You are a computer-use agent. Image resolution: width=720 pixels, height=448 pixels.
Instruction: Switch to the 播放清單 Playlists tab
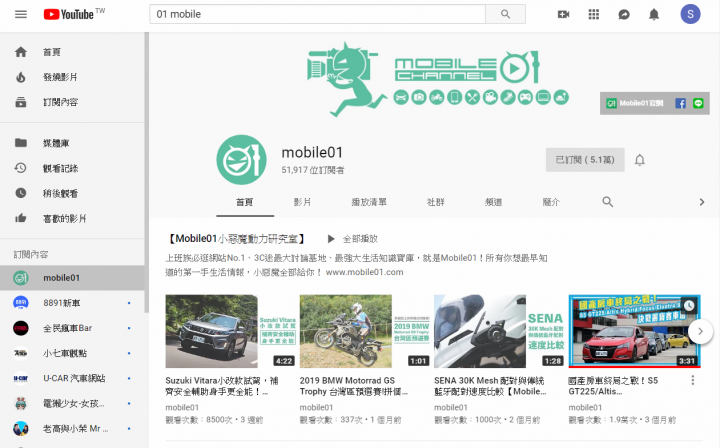(369, 202)
